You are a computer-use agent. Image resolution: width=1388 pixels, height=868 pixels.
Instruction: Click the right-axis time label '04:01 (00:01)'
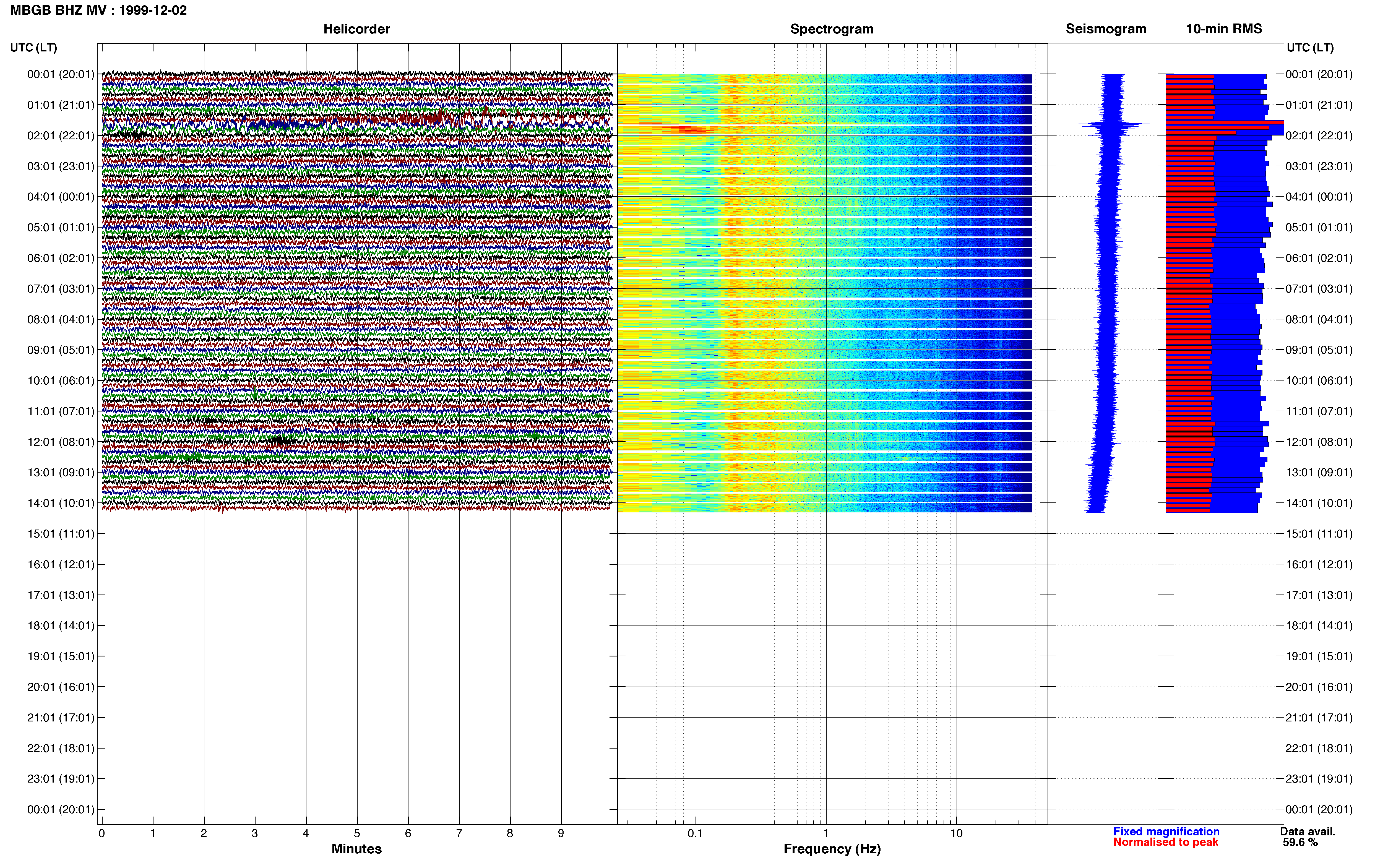tap(1319, 197)
